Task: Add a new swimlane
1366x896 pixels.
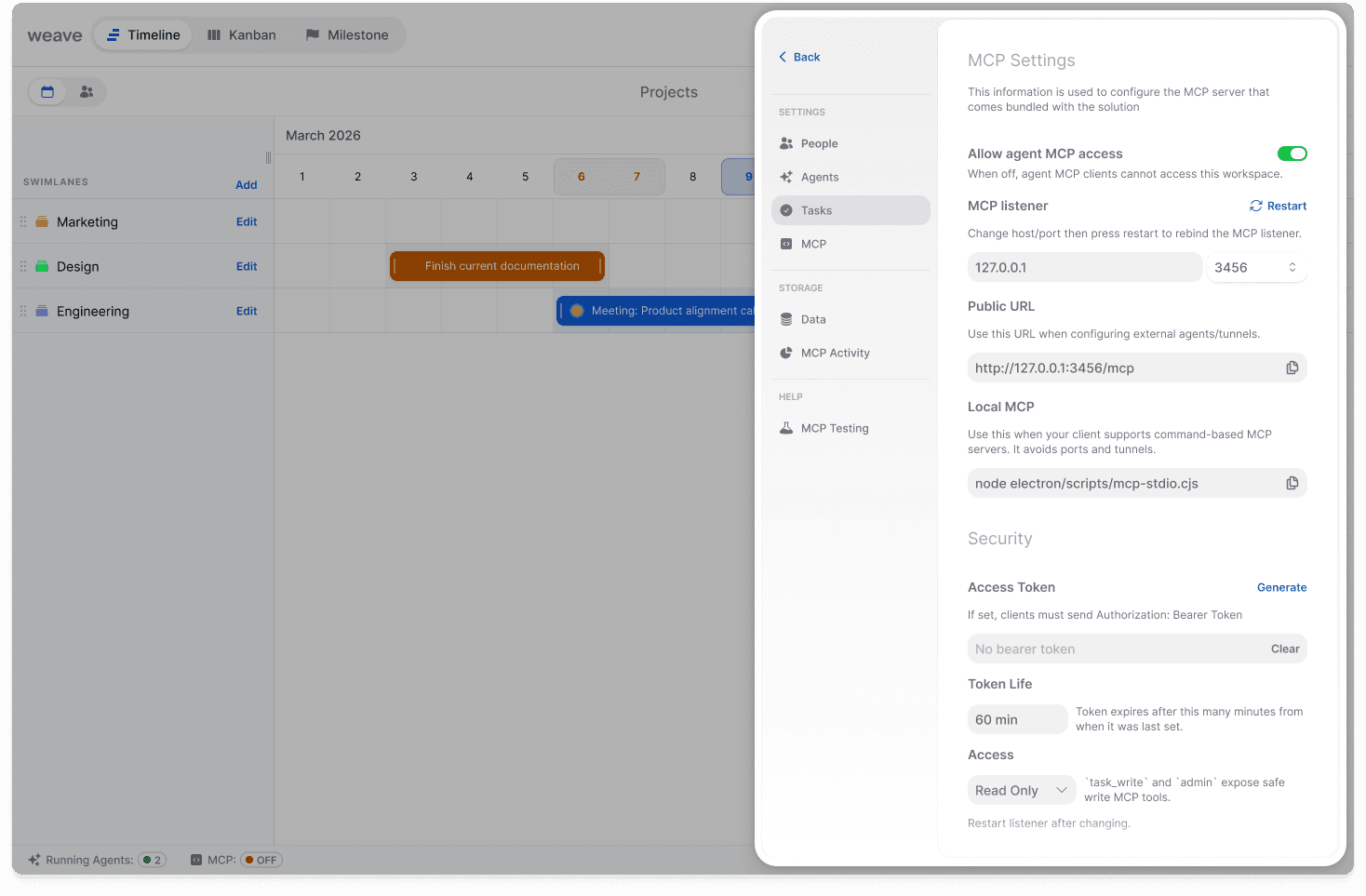Action: coord(246,185)
